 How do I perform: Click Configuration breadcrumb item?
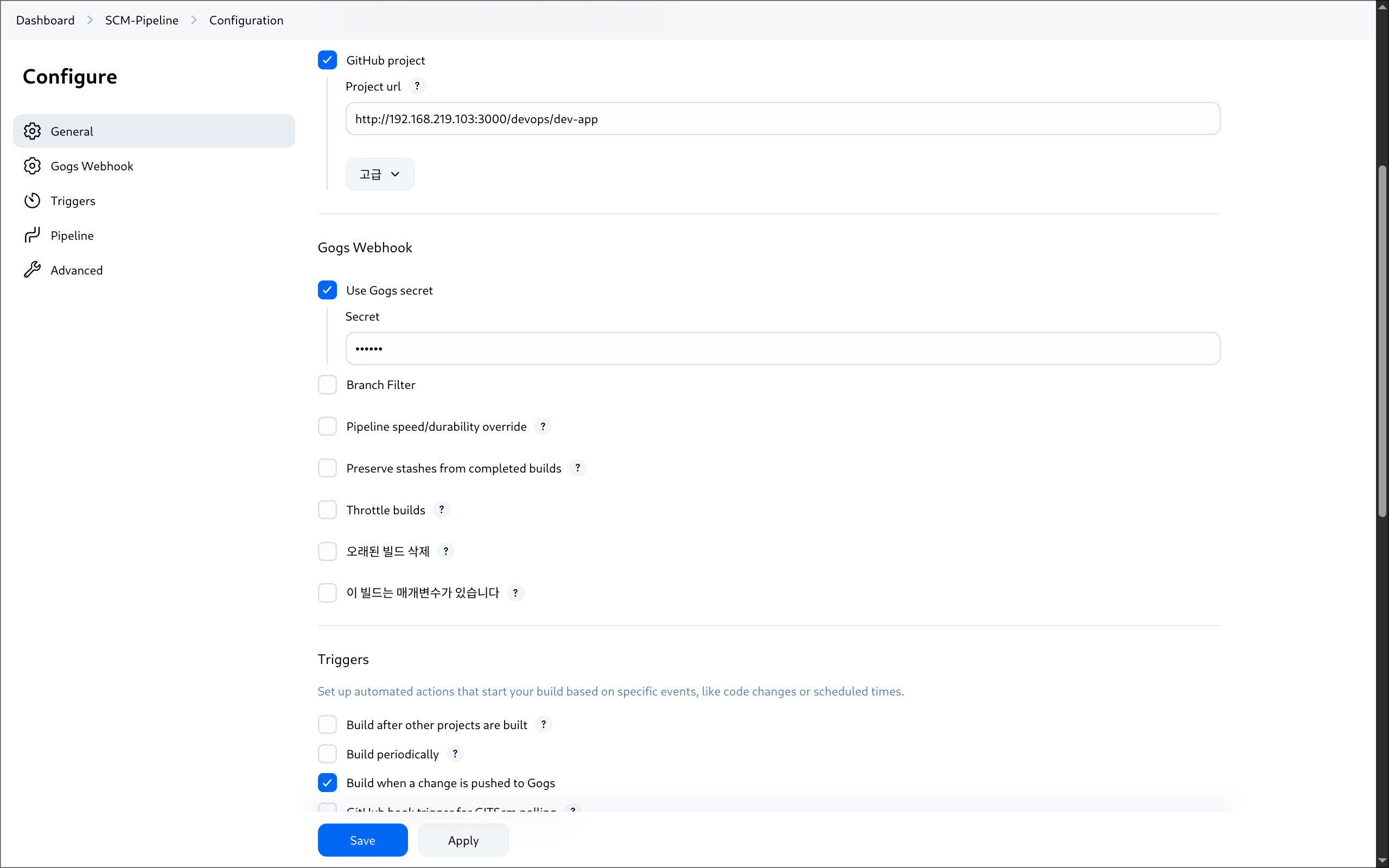246,20
